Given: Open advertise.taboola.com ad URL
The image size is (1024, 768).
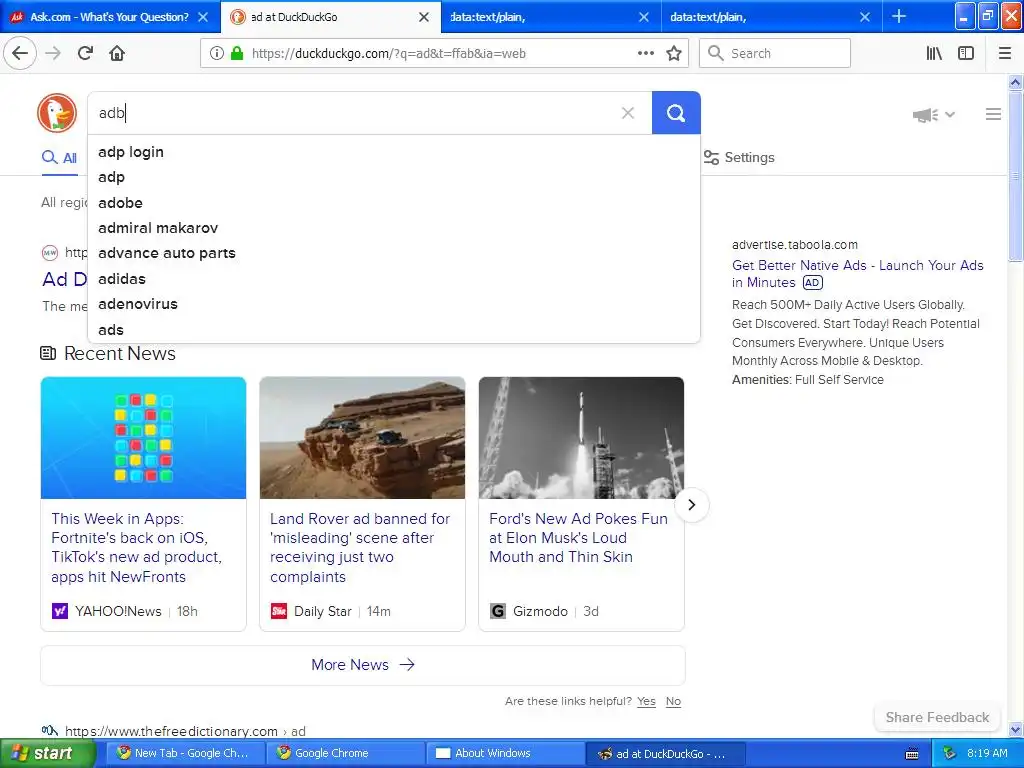Looking at the screenshot, I should [795, 245].
